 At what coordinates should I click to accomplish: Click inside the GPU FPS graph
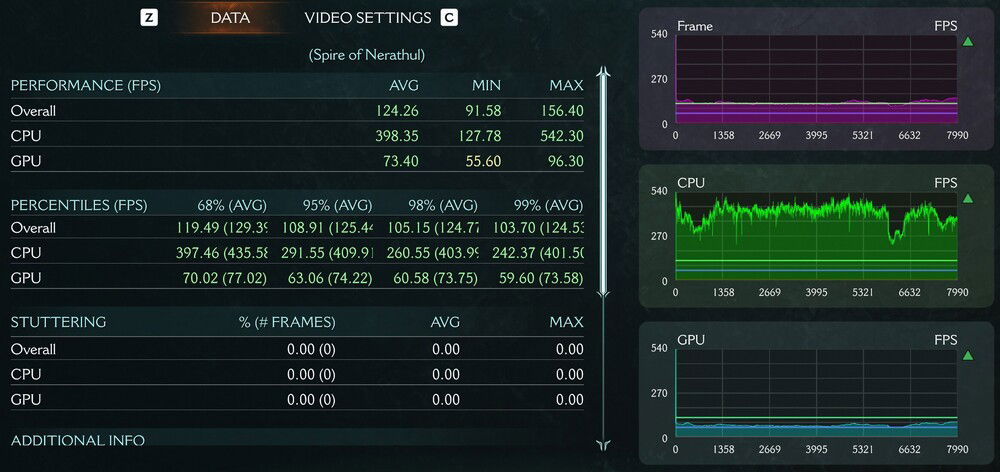point(816,393)
